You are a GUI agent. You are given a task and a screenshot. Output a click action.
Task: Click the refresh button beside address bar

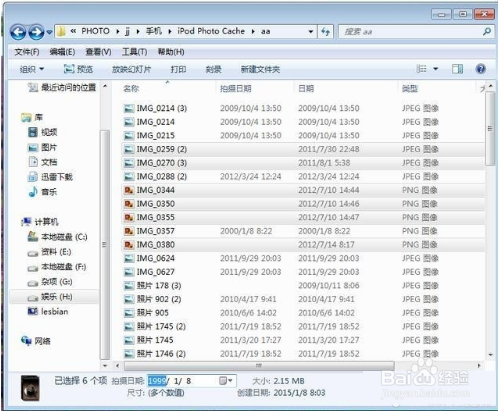tap(325, 32)
